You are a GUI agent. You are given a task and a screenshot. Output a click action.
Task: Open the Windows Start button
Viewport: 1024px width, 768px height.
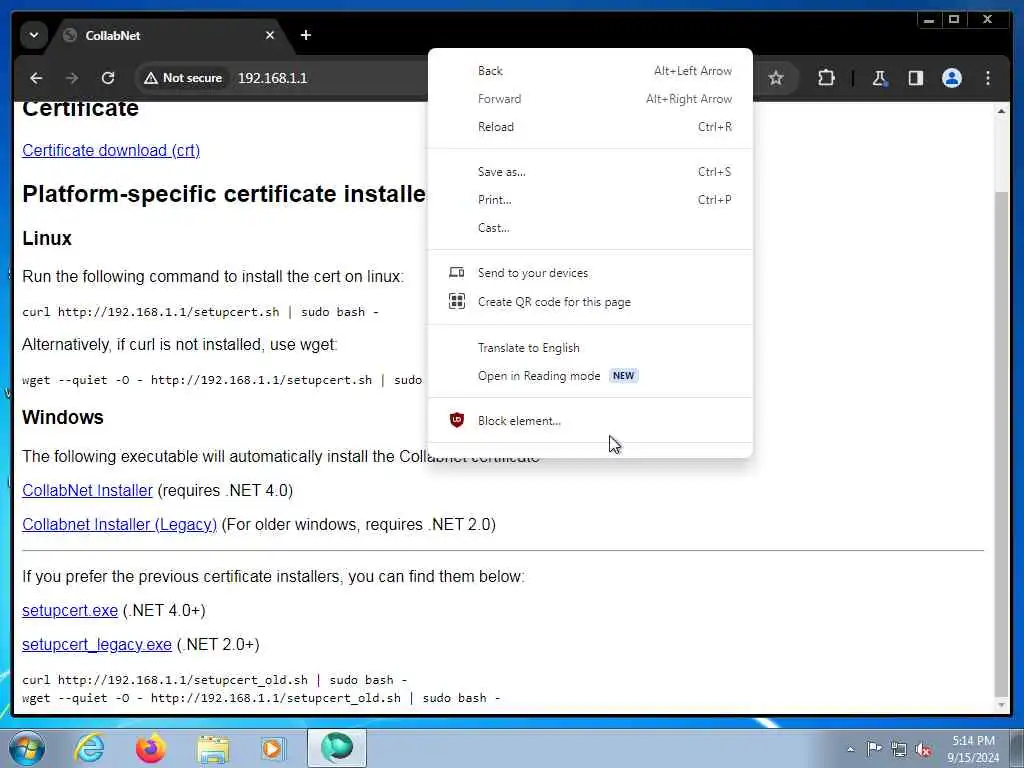point(27,748)
